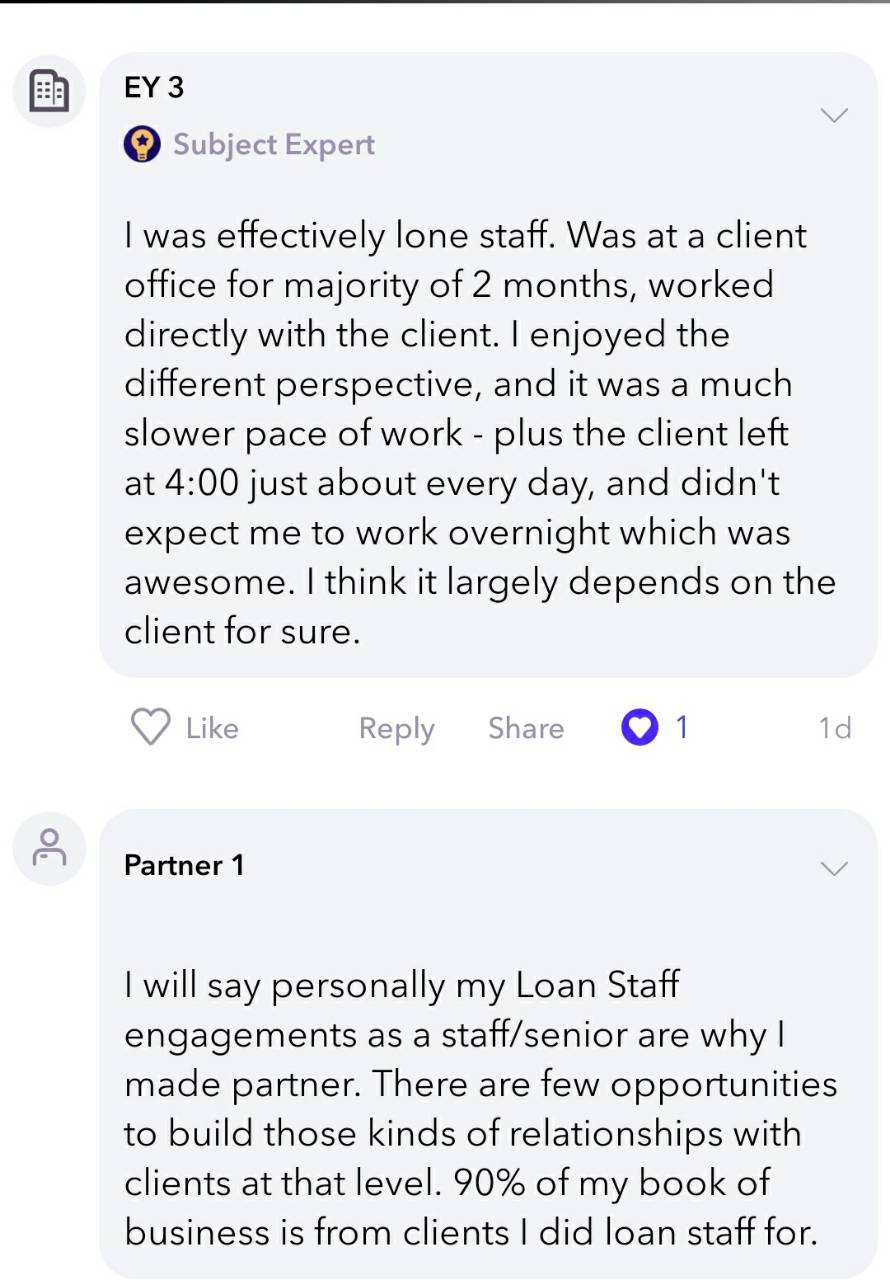Screen dimensions: 890x1280
Task: Click the 1d timestamp
Action: point(834,728)
